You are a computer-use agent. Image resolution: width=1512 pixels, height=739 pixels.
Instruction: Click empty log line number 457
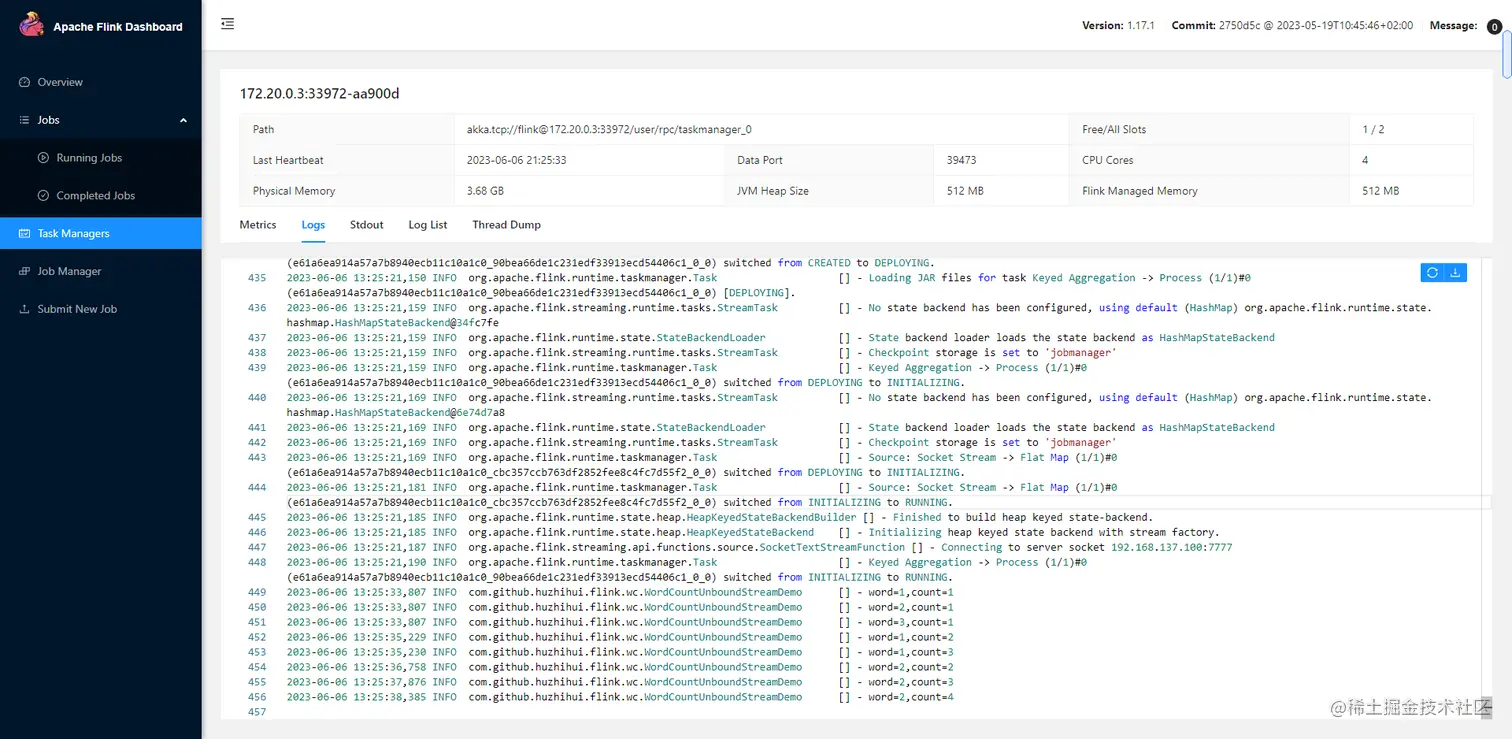[x=257, y=712]
